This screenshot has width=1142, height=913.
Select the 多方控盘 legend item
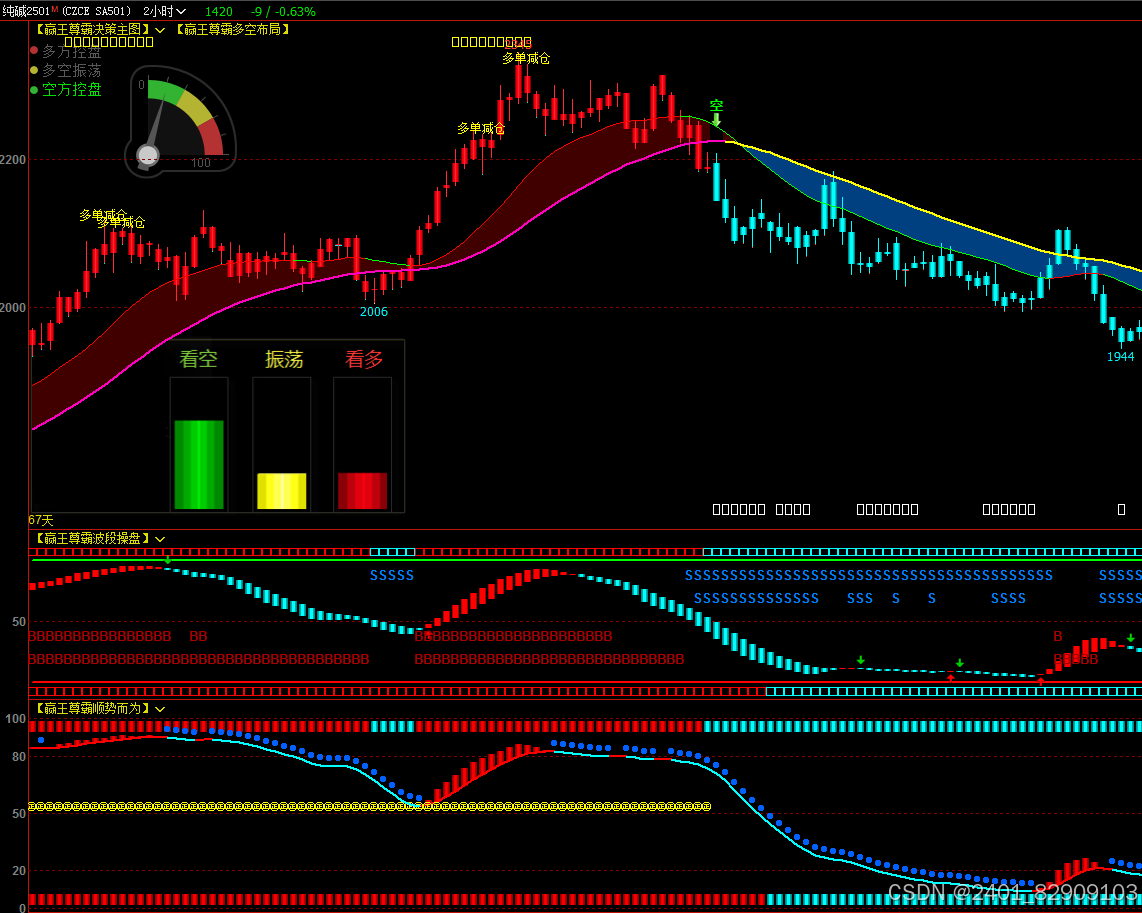pos(66,52)
